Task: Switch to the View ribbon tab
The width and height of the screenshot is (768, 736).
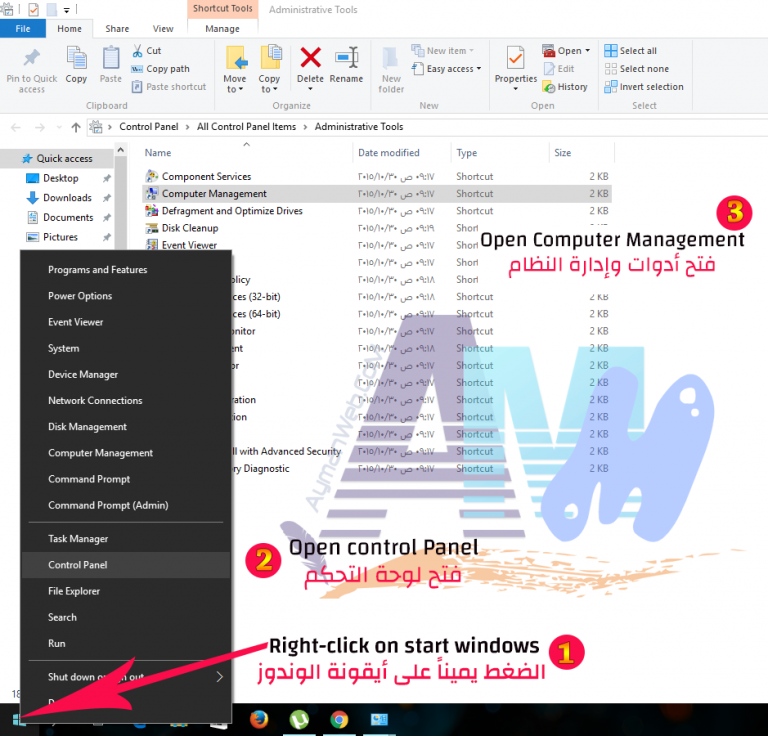Action: coord(163,28)
